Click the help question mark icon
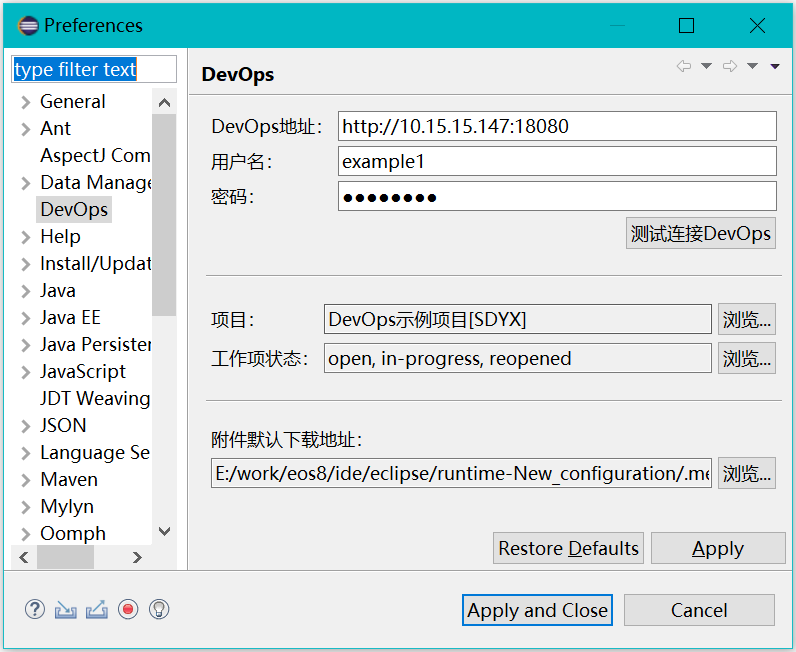Viewport: 796px width, 652px height. (35, 609)
